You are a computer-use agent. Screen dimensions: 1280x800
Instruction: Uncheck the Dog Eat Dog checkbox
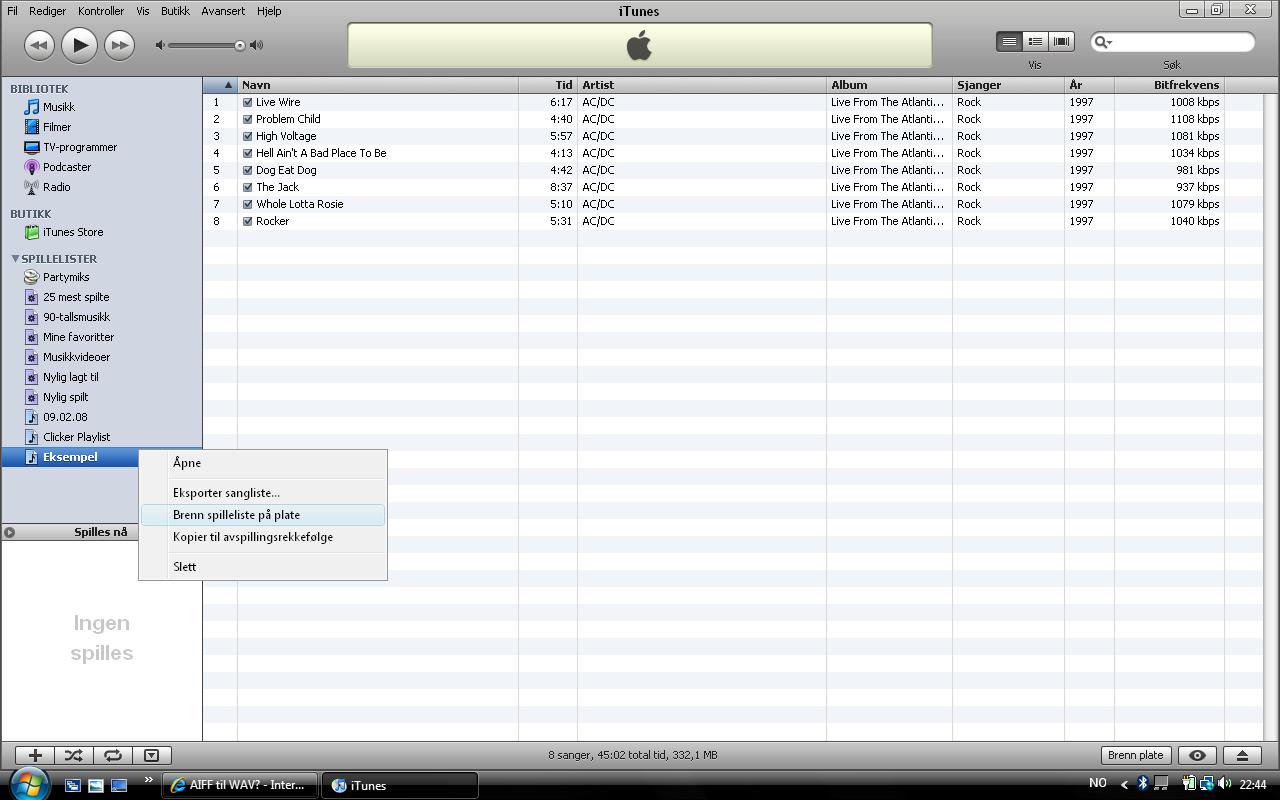pos(248,170)
